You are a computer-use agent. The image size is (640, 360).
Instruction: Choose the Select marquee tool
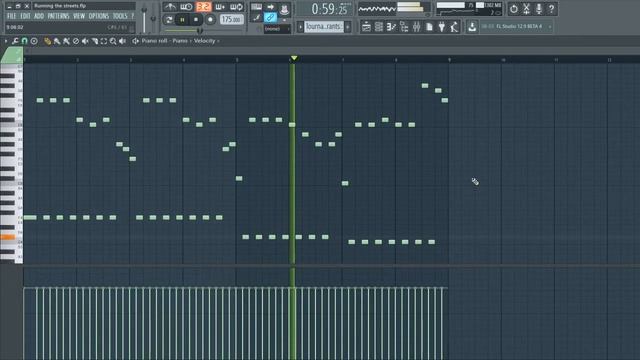(104, 41)
